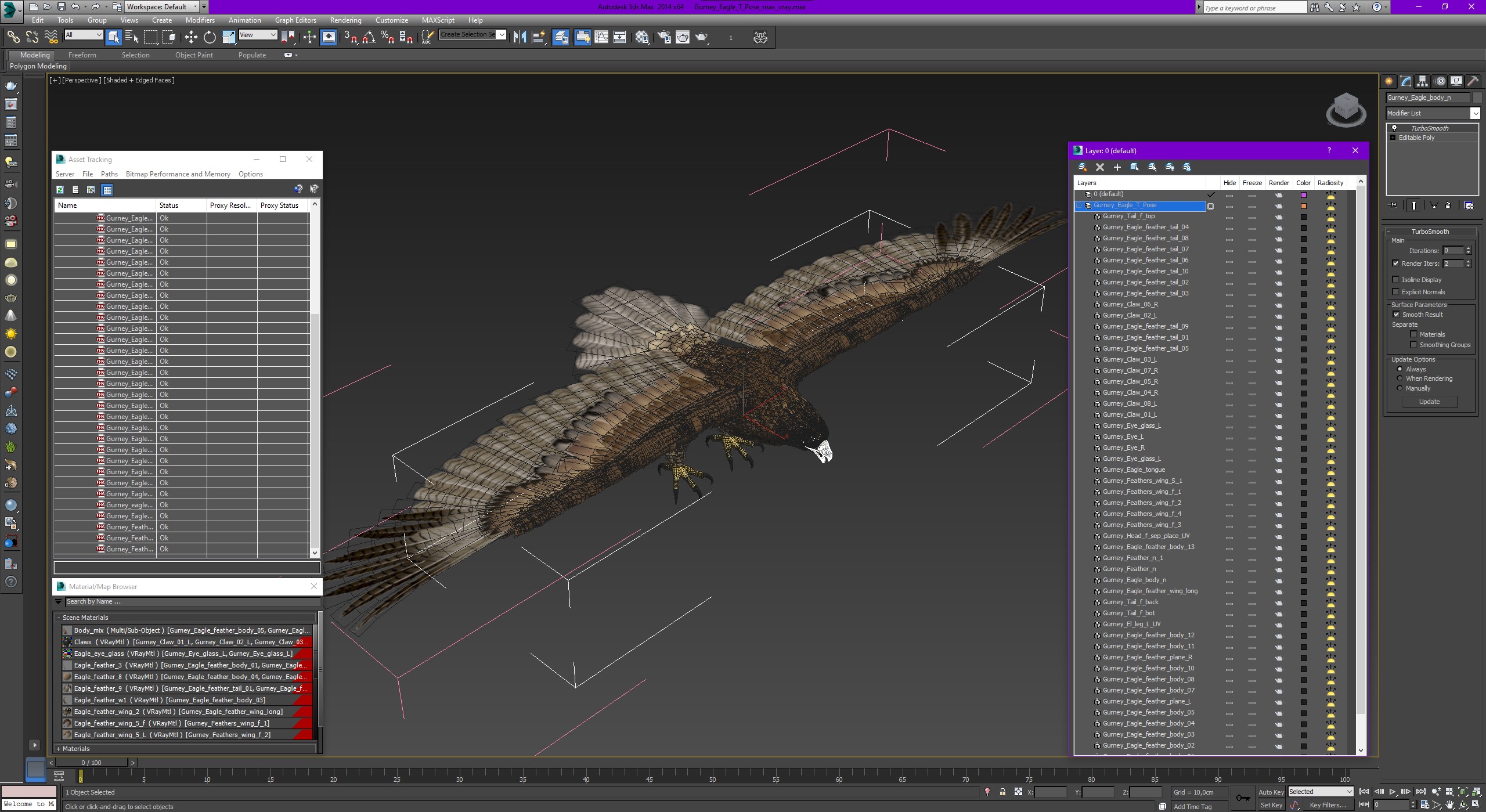1486x812 pixels.
Task: Open Bitmap Performance and Memory menu
Action: coord(178,174)
